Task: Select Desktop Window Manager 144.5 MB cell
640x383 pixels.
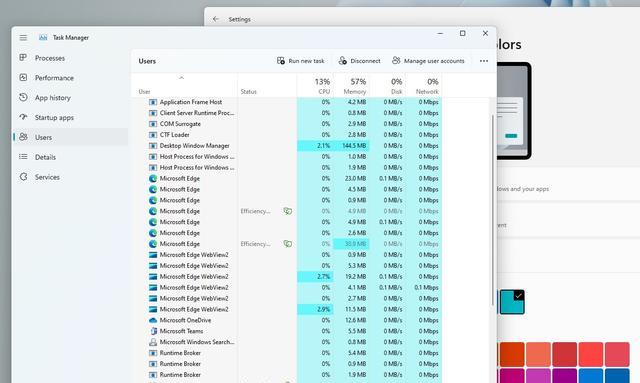Action: 351,146
